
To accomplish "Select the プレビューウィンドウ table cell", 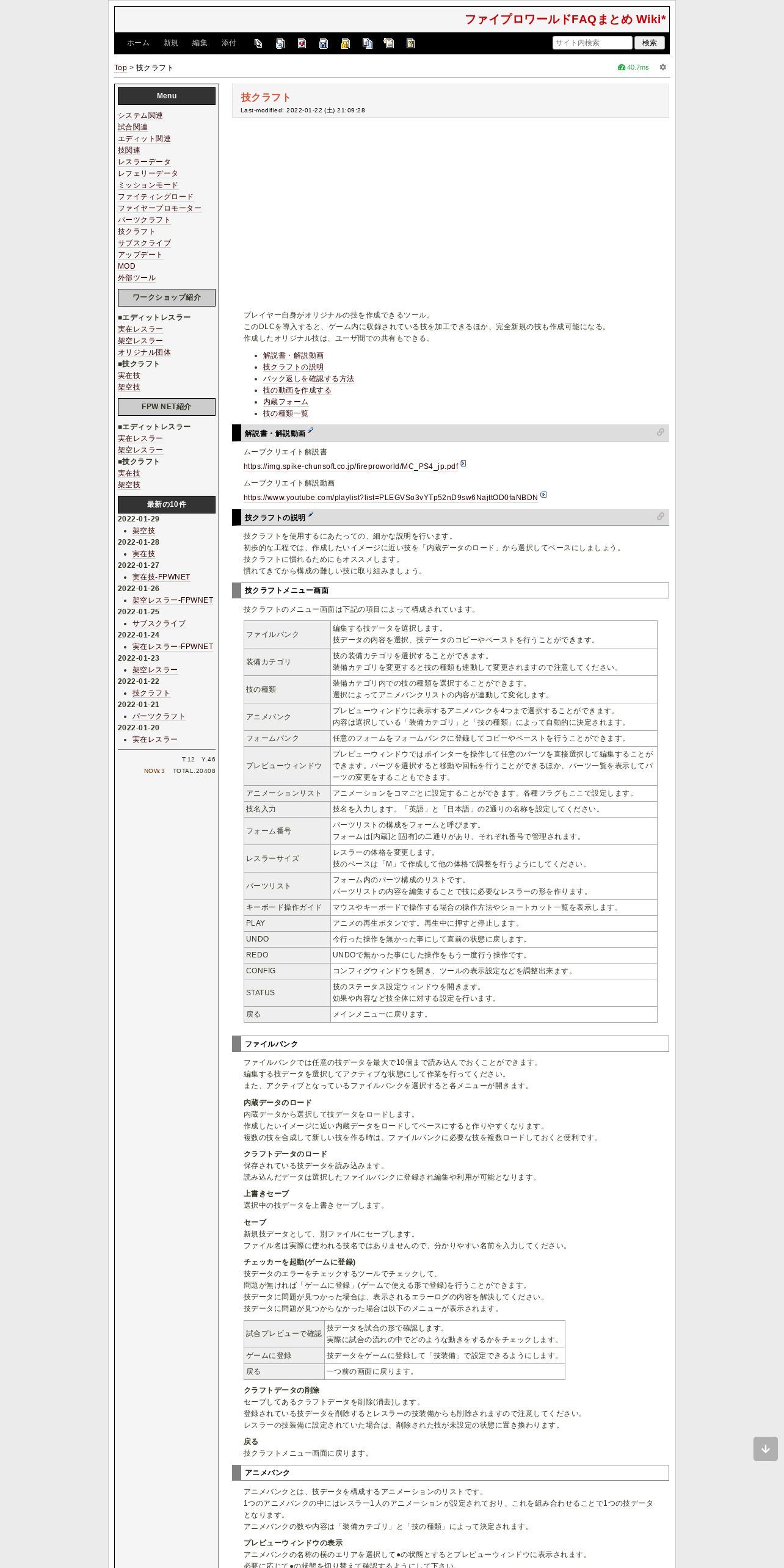I will point(287,766).
